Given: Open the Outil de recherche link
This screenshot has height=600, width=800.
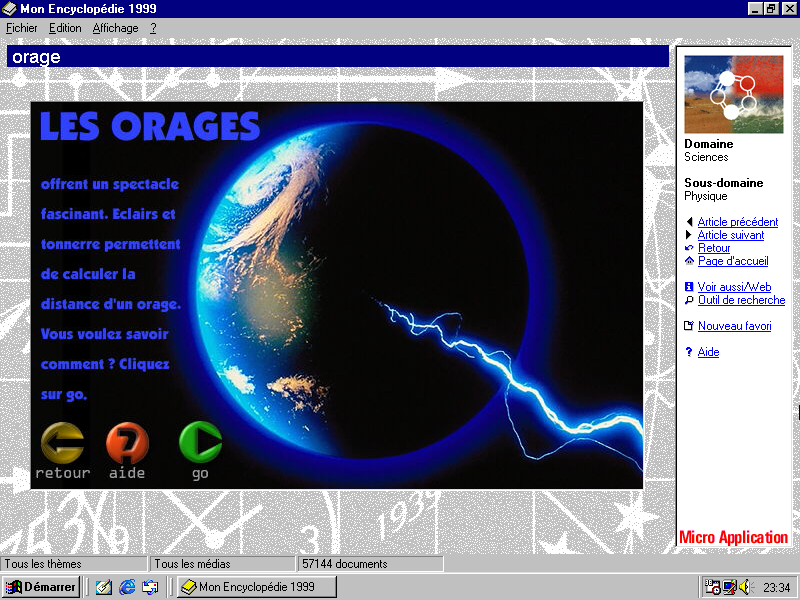Looking at the screenshot, I should pos(741,300).
